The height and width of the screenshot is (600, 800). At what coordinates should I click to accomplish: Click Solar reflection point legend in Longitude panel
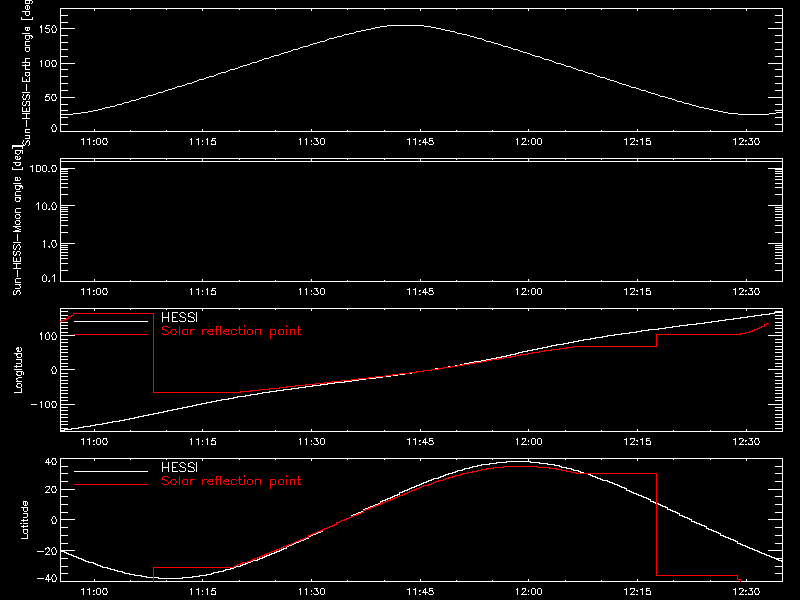click(x=231, y=331)
